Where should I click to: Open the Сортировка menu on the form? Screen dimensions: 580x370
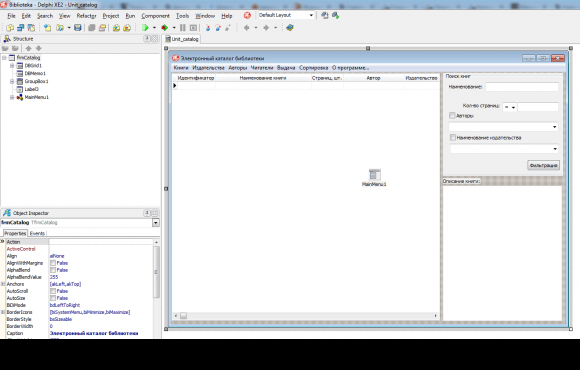pos(314,68)
